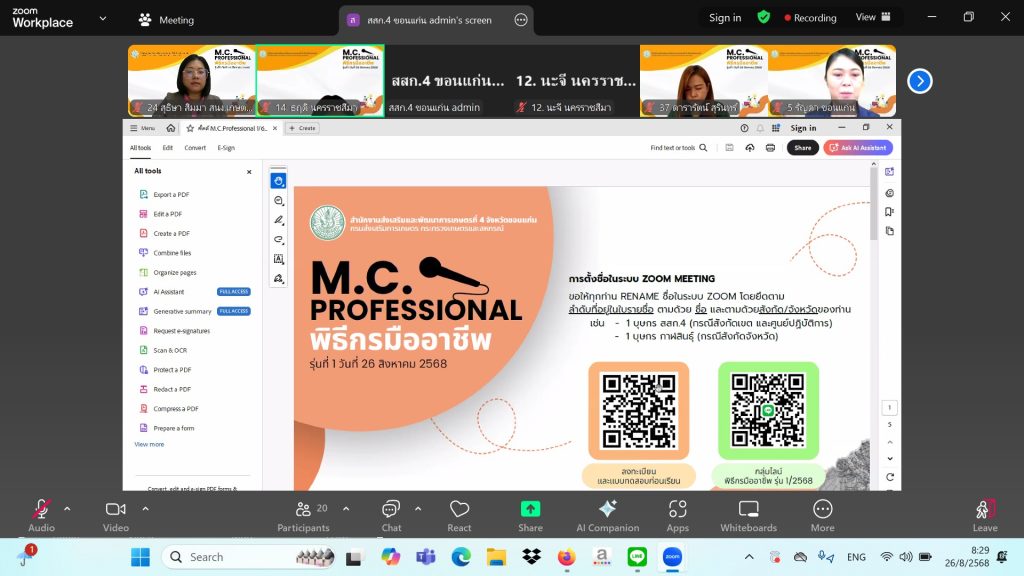Open Whiteboards in Zoom
This screenshot has height=576, width=1024.
click(748, 514)
